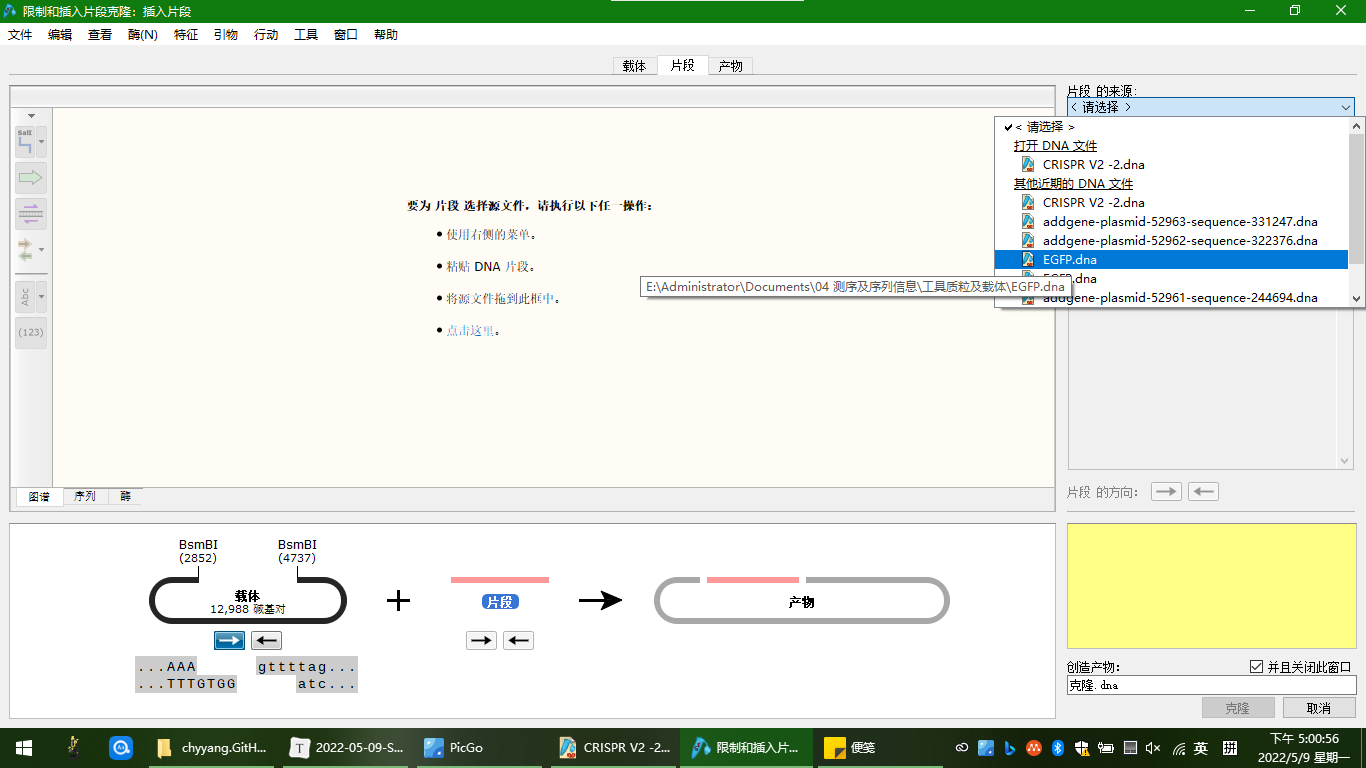1366x768 pixels.
Task: Choose CRISPR V2 -2.dna under 打开 DNA 文件
Action: point(1172,164)
